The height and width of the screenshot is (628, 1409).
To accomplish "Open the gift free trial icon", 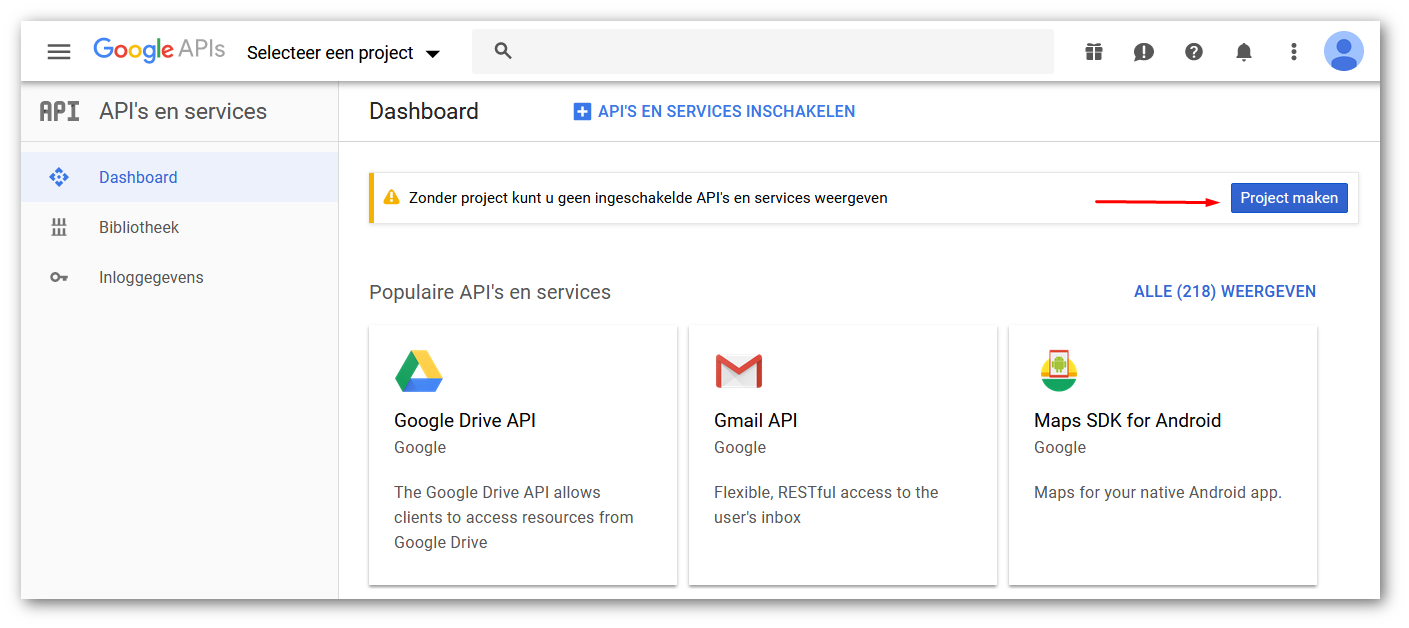I will (x=1094, y=52).
